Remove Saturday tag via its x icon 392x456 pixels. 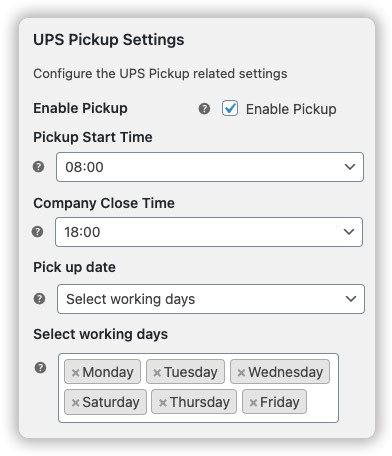click(75, 403)
